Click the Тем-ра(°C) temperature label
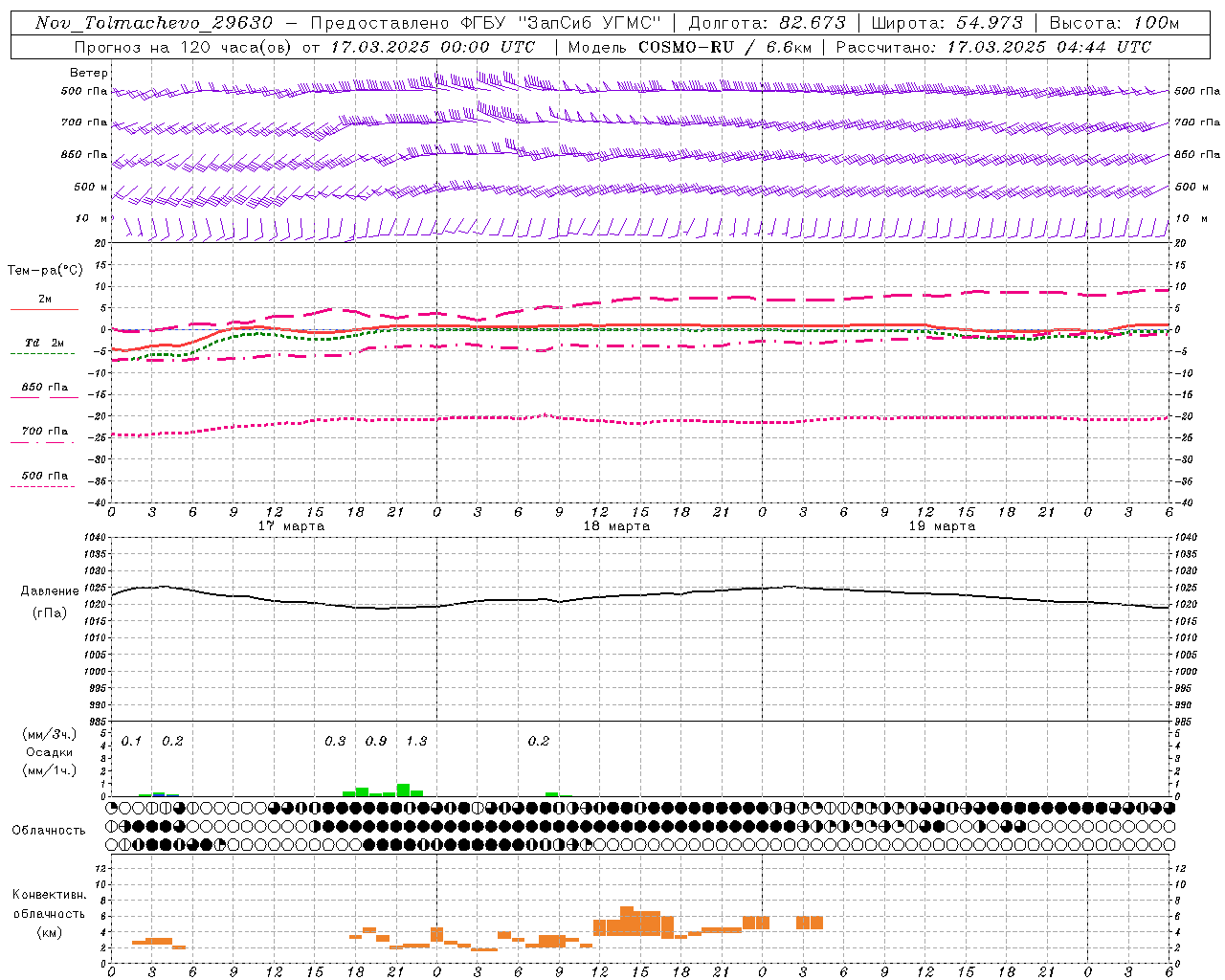Screen dimensions: 1225x980 point(45,271)
